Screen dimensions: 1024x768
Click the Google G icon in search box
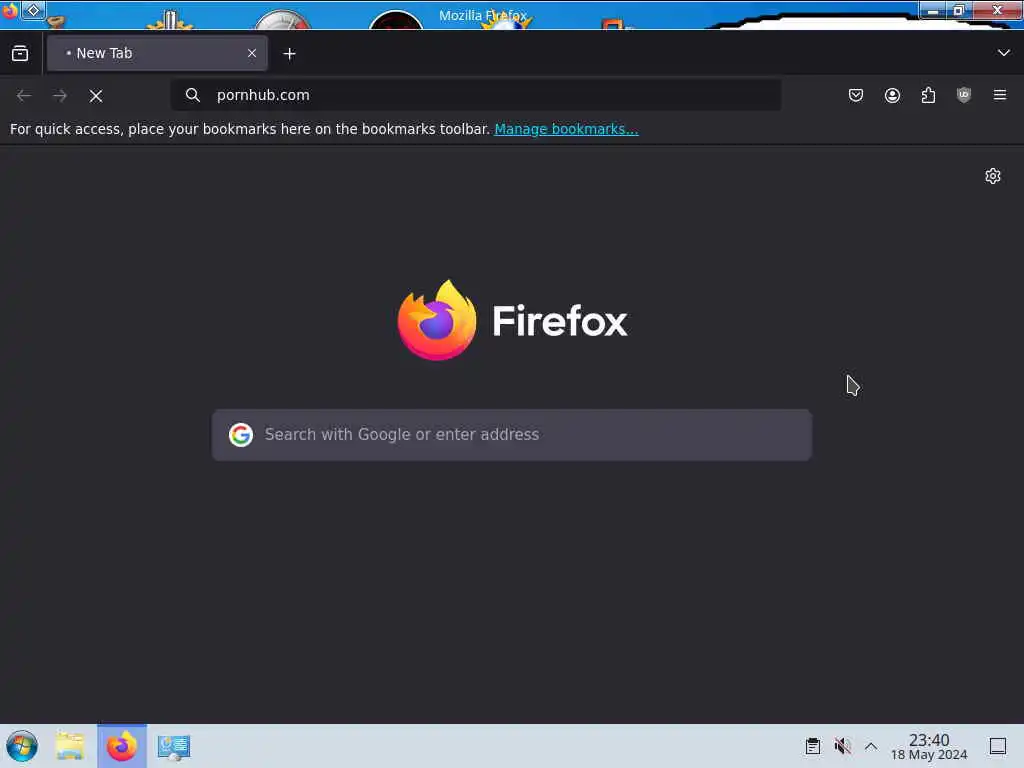pyautogui.click(x=241, y=435)
